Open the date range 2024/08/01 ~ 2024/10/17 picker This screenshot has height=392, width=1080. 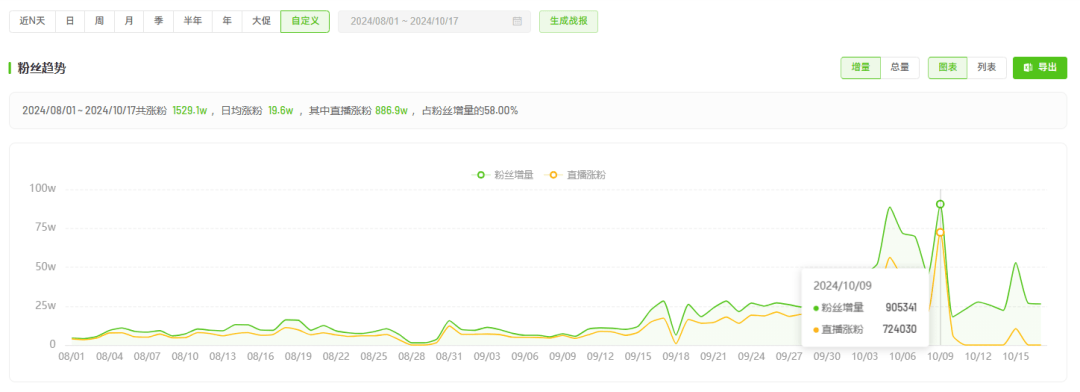(x=434, y=21)
